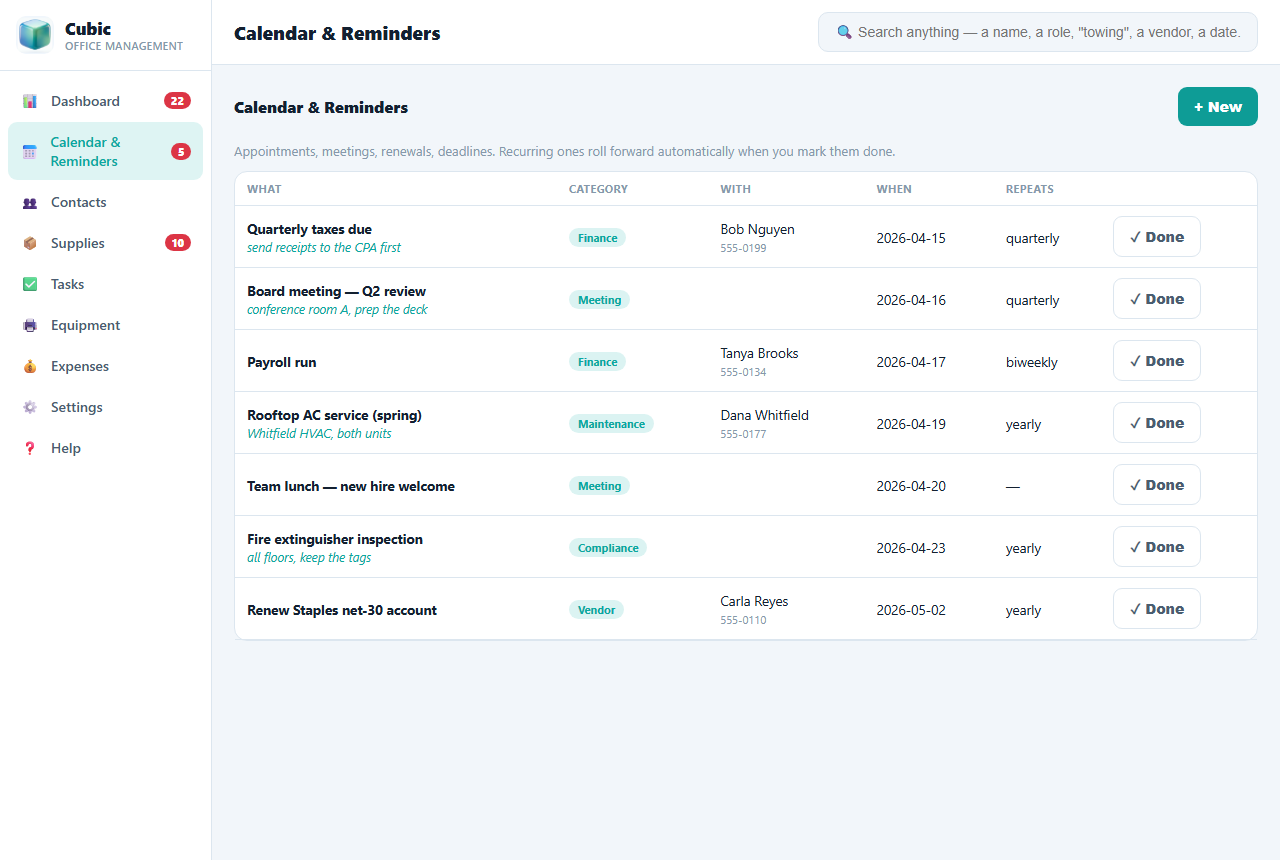Mark Rooftop AC service as done

coord(1156,423)
